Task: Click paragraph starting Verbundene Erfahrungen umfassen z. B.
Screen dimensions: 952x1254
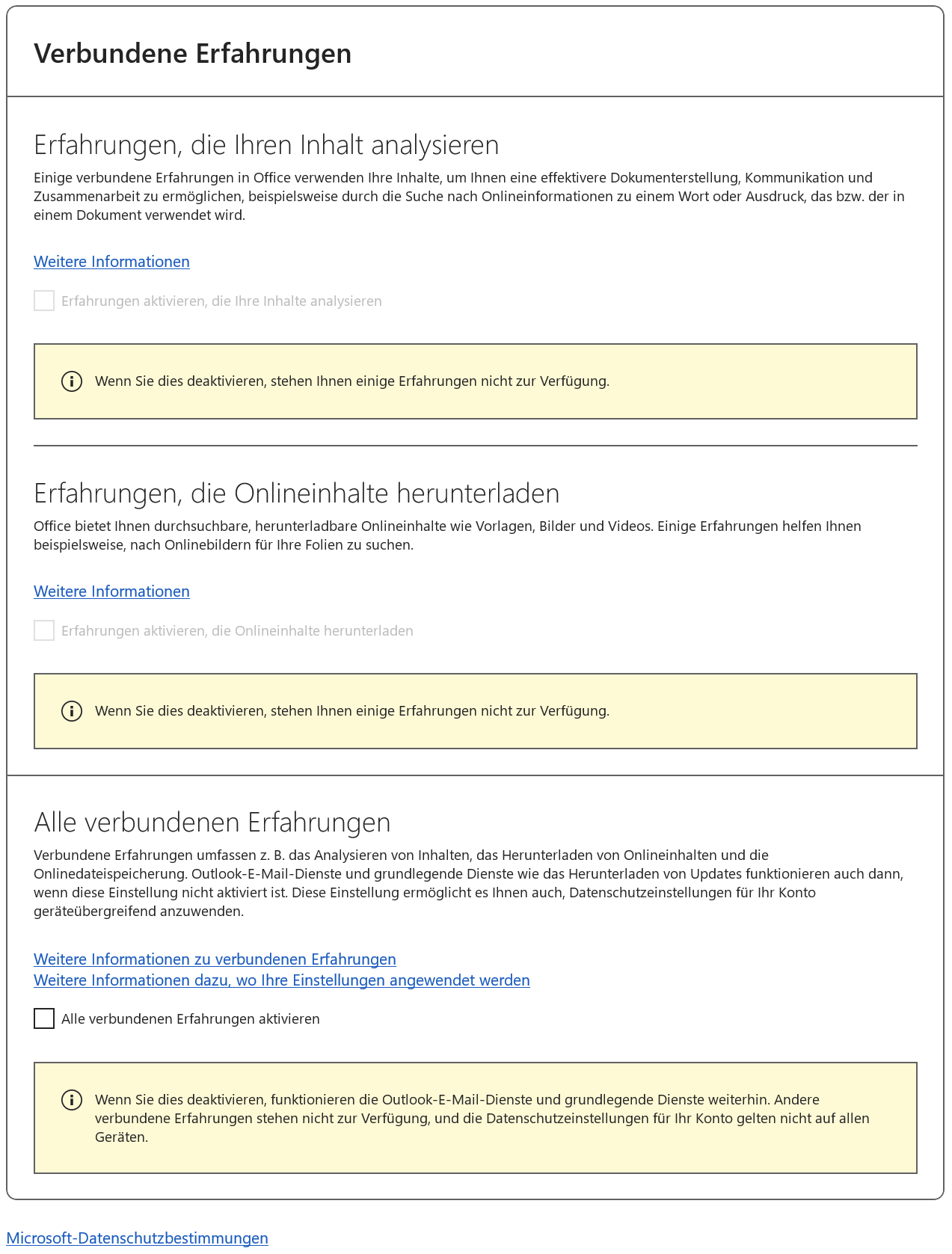Action: [468, 883]
